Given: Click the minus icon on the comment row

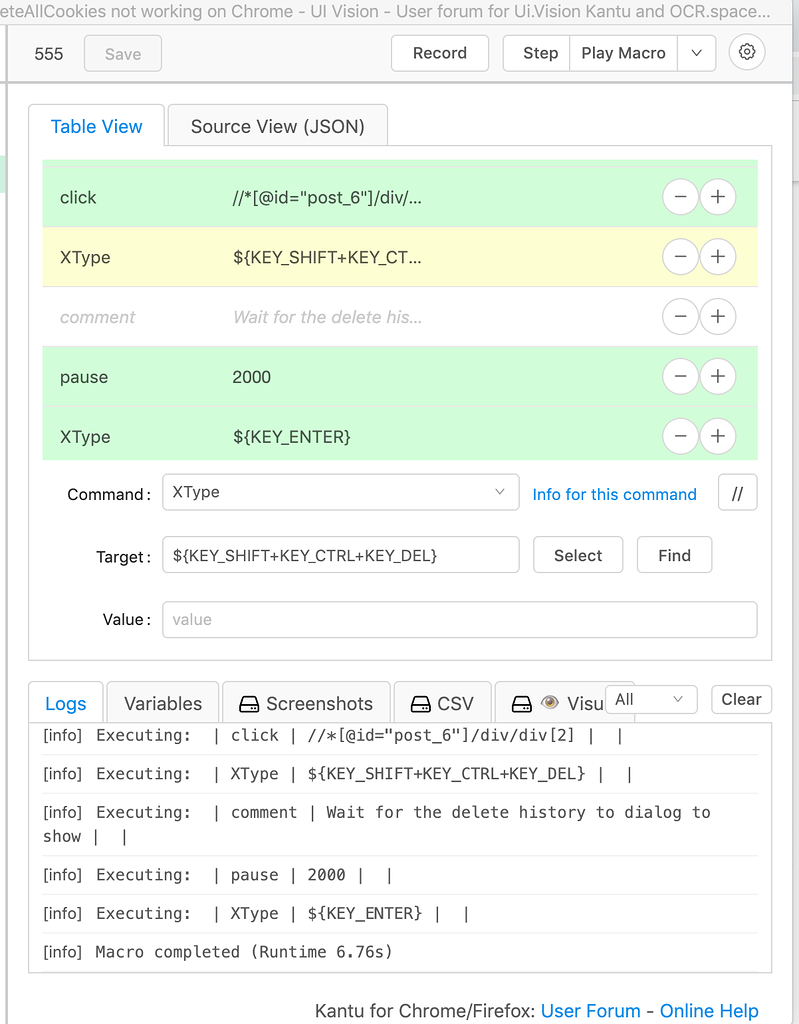Looking at the screenshot, I should coord(680,316).
